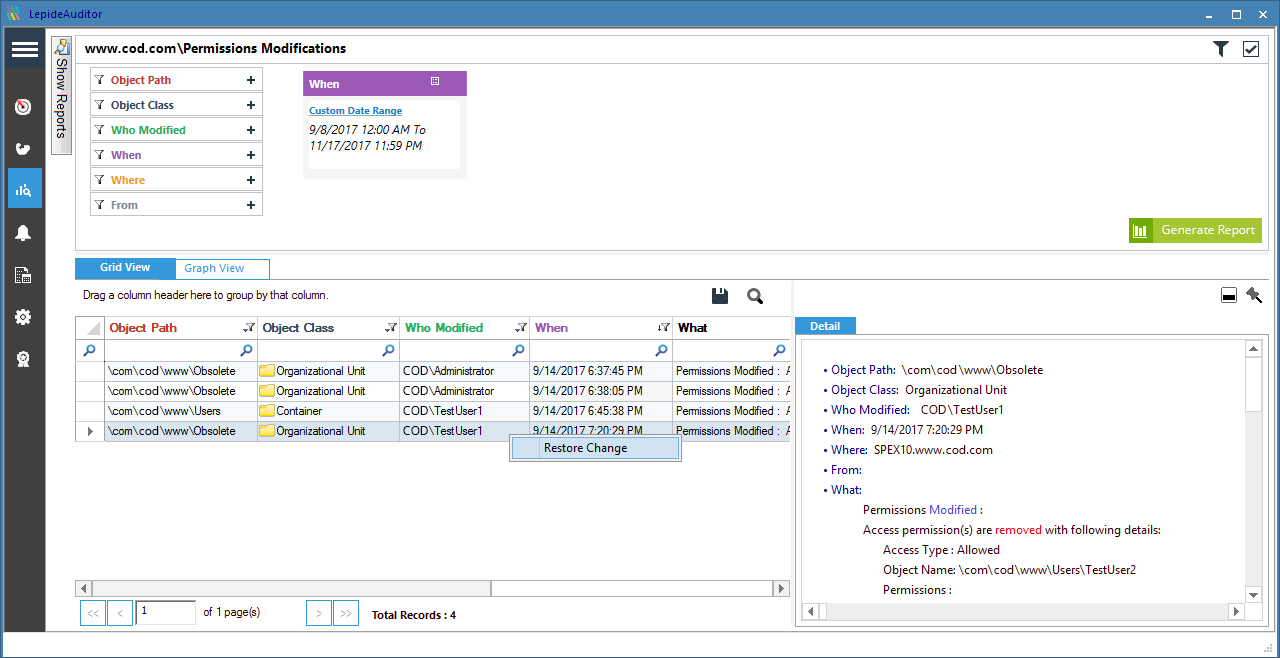Screen dimensions: 1280x658
Task: Click the From filter funnel icon
Action: [99, 205]
